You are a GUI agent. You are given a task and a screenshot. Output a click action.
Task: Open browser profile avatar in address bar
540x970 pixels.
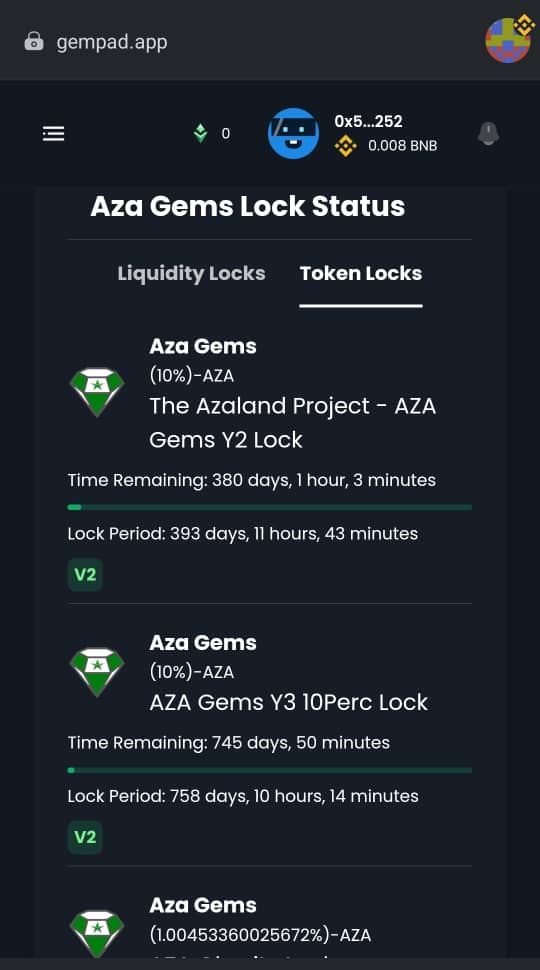[x=508, y=40]
